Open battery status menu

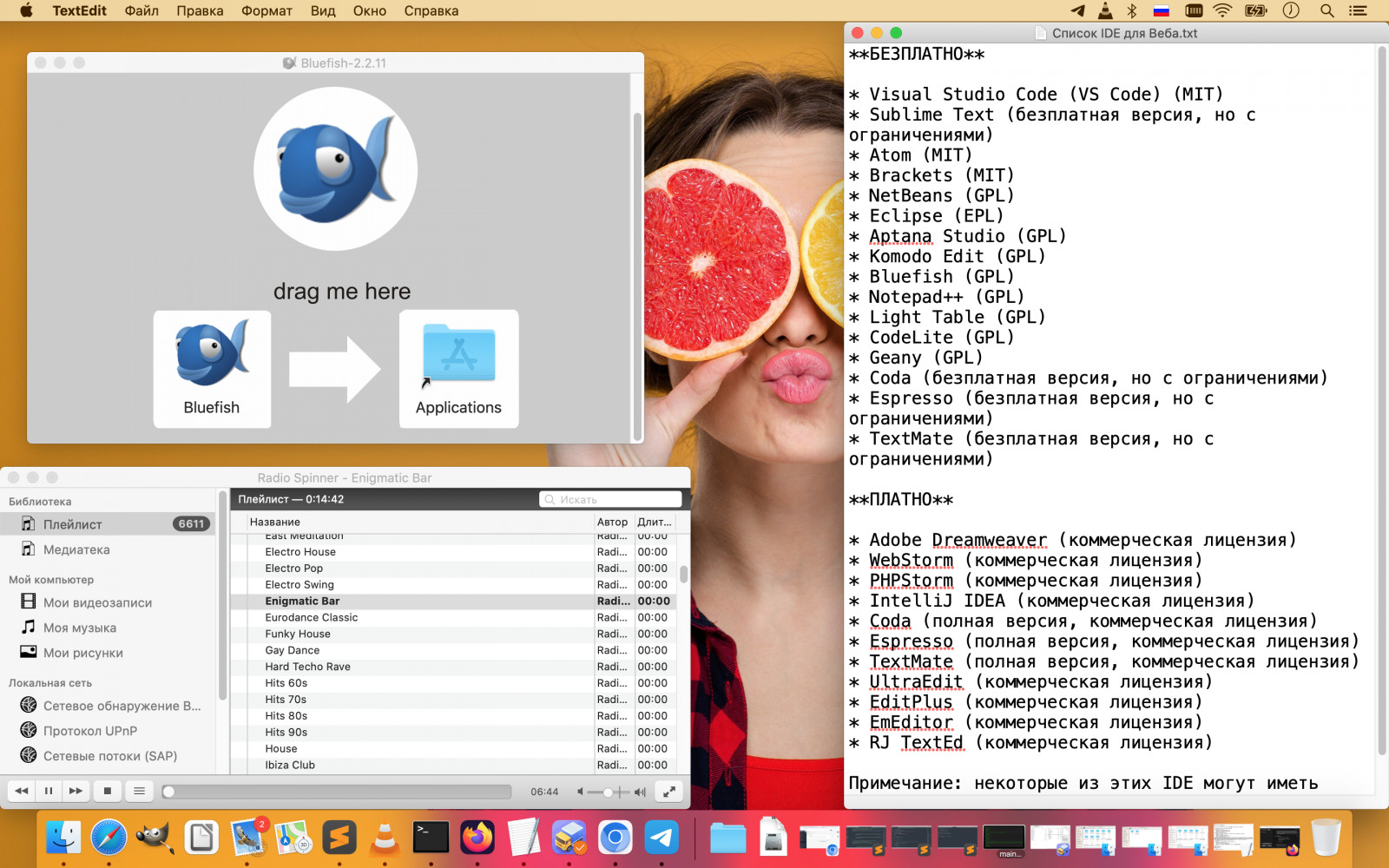pyautogui.click(x=1255, y=10)
